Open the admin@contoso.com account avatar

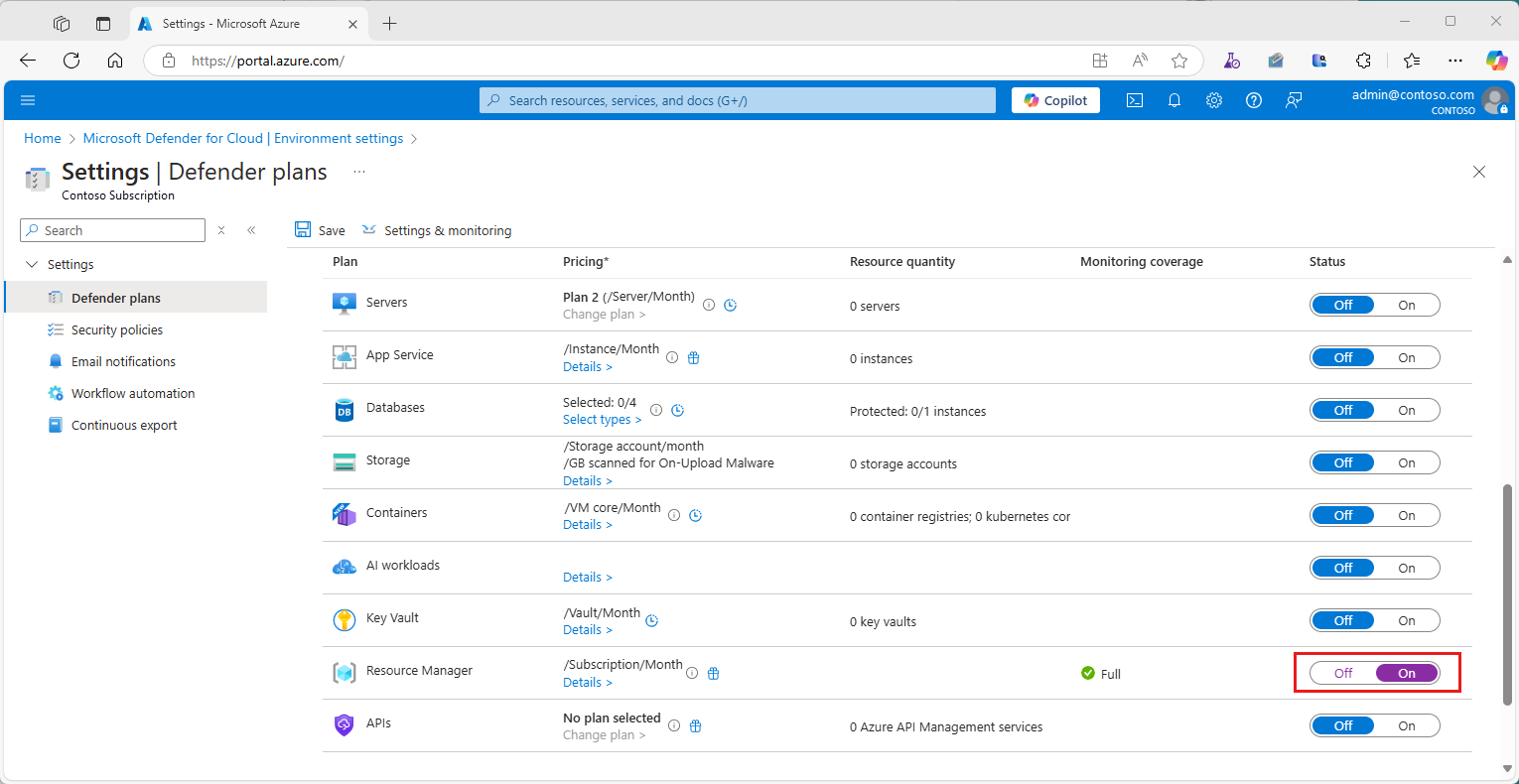(x=1494, y=100)
